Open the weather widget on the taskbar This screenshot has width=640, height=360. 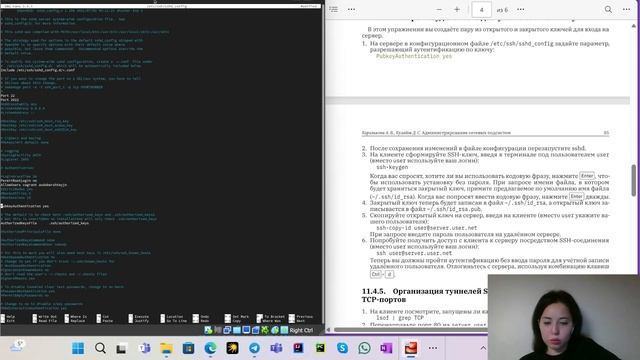(16, 347)
